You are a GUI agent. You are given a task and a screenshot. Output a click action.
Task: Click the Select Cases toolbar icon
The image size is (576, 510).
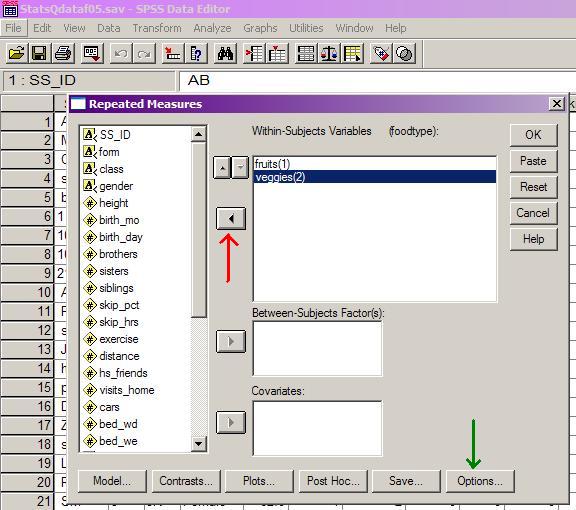coord(353,54)
